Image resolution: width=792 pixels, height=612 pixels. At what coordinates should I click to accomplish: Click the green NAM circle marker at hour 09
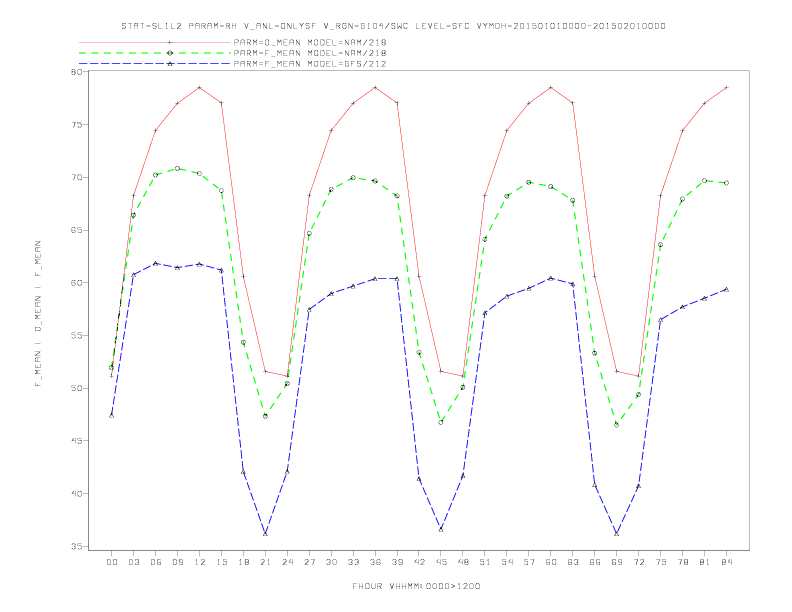point(178,168)
